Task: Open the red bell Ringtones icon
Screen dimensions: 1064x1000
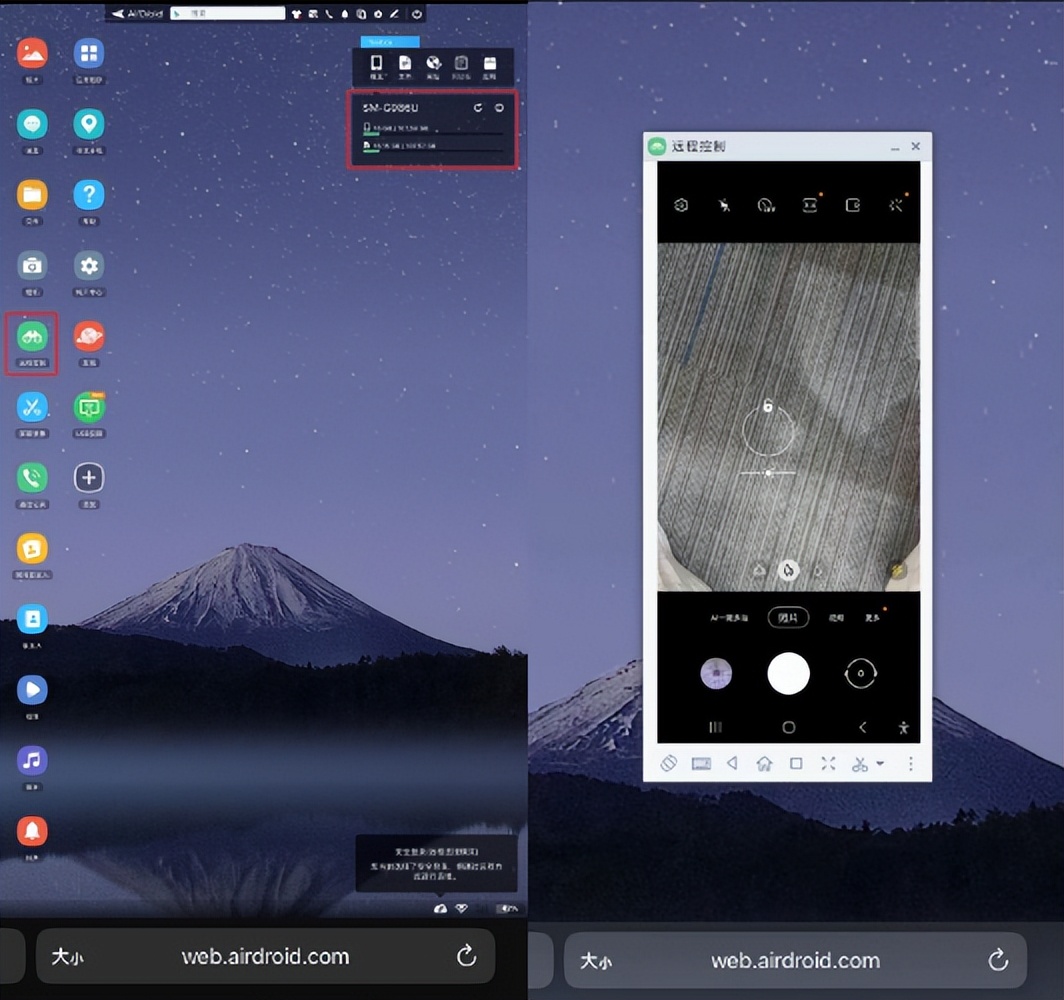Action: click(32, 831)
